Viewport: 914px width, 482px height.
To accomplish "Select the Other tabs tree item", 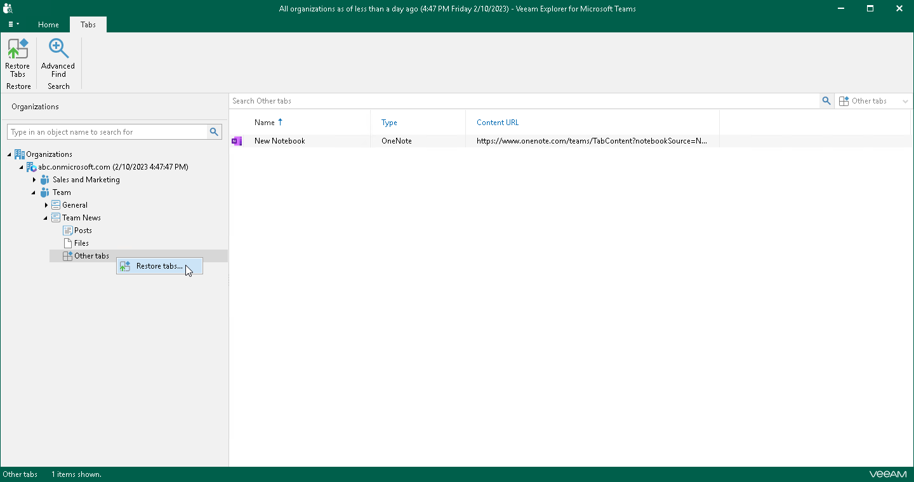I will pos(92,256).
